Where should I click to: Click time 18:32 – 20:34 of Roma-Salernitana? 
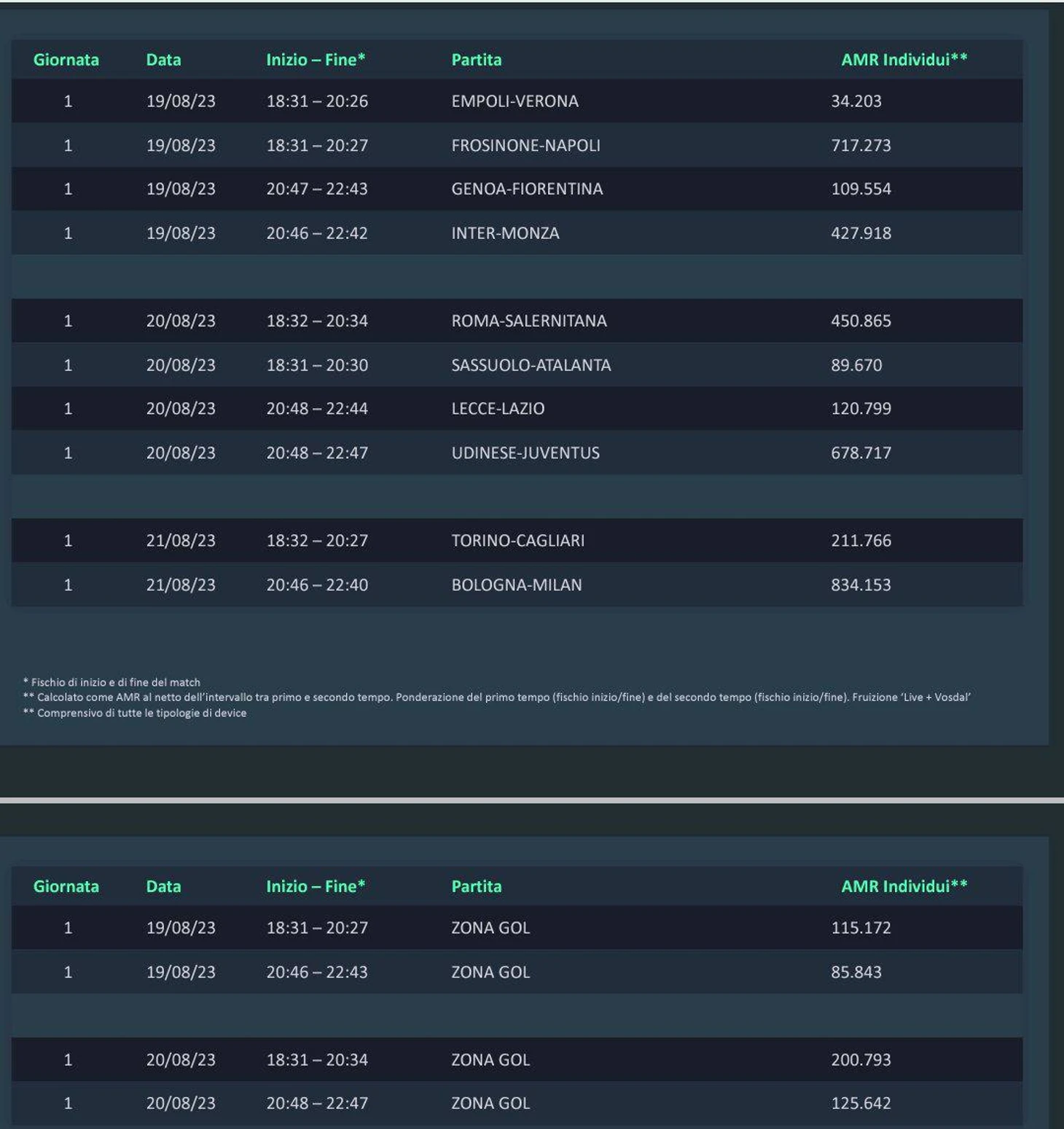(317, 321)
